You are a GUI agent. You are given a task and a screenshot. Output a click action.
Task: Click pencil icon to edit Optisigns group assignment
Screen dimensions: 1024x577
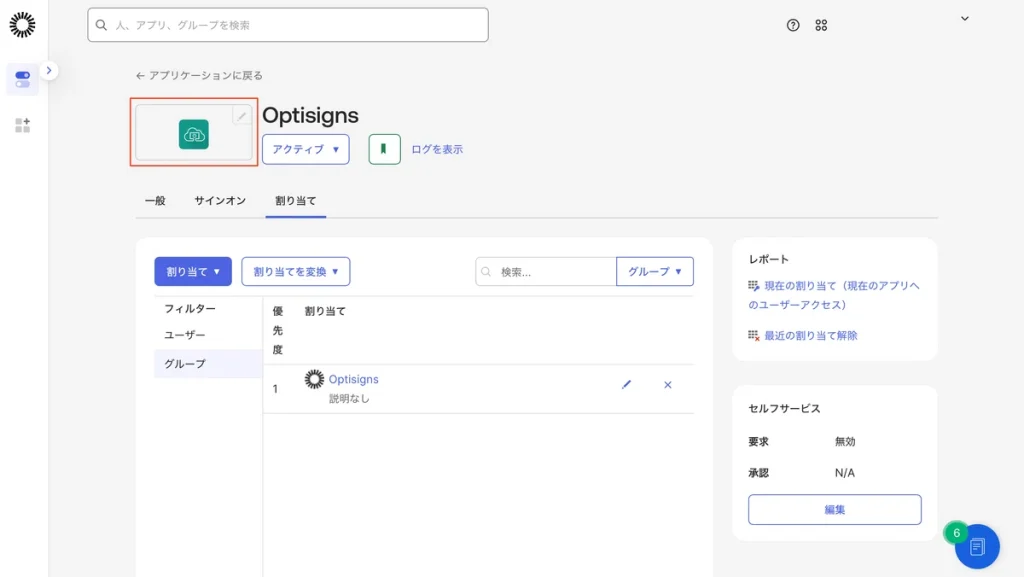click(x=627, y=385)
